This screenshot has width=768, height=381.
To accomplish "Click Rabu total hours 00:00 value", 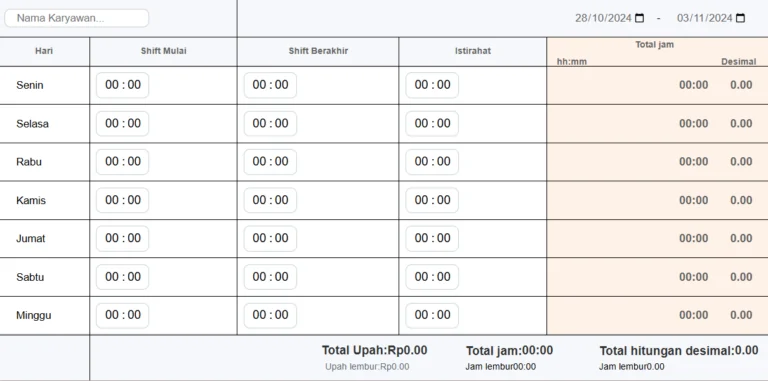I will coord(694,162).
